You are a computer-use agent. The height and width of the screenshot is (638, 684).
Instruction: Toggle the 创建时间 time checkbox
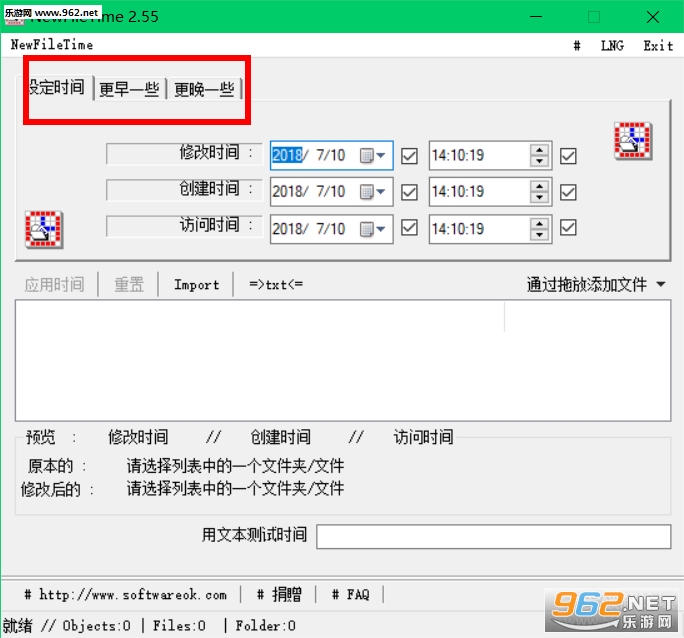tap(568, 192)
